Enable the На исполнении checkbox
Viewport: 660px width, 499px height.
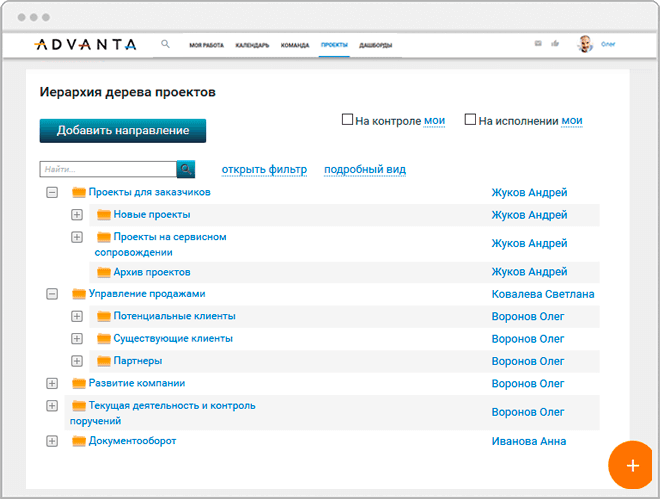(471, 120)
